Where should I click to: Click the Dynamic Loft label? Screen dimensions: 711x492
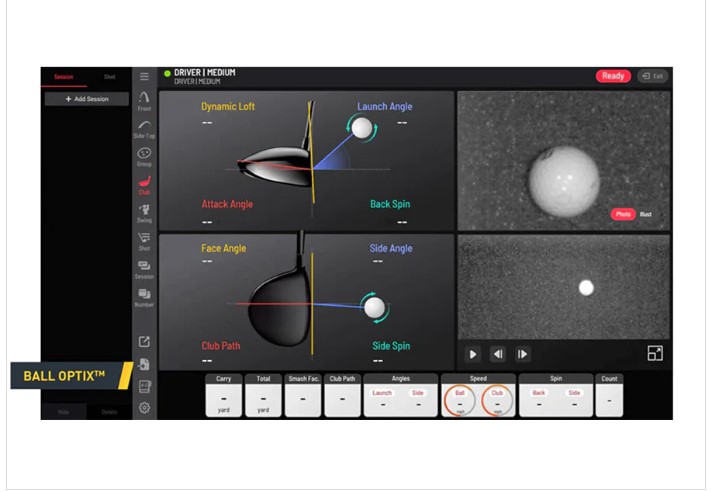[228, 107]
